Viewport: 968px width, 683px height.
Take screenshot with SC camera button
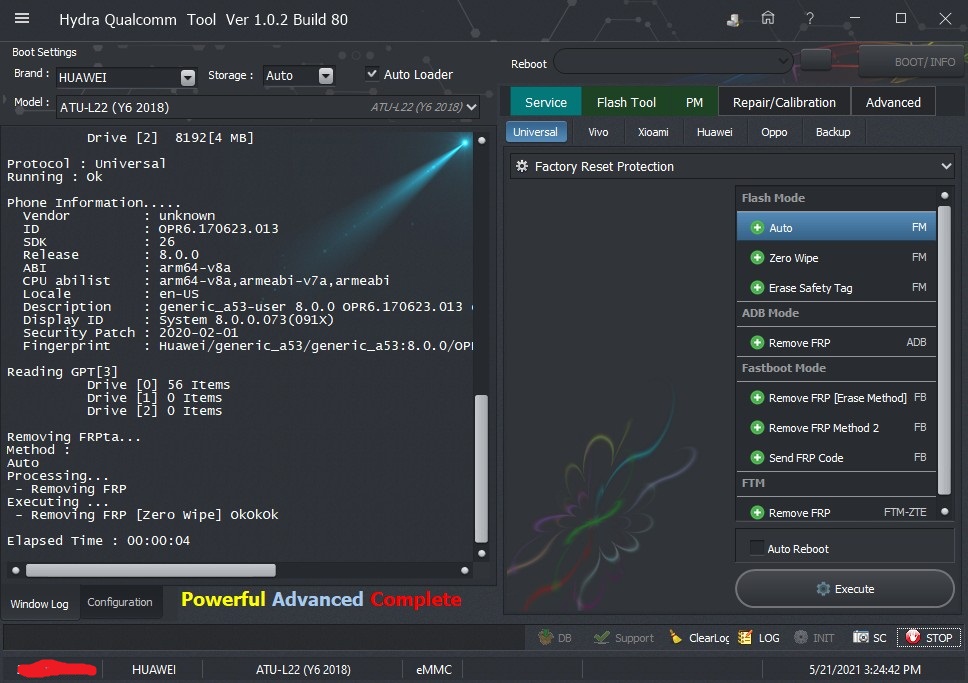869,637
